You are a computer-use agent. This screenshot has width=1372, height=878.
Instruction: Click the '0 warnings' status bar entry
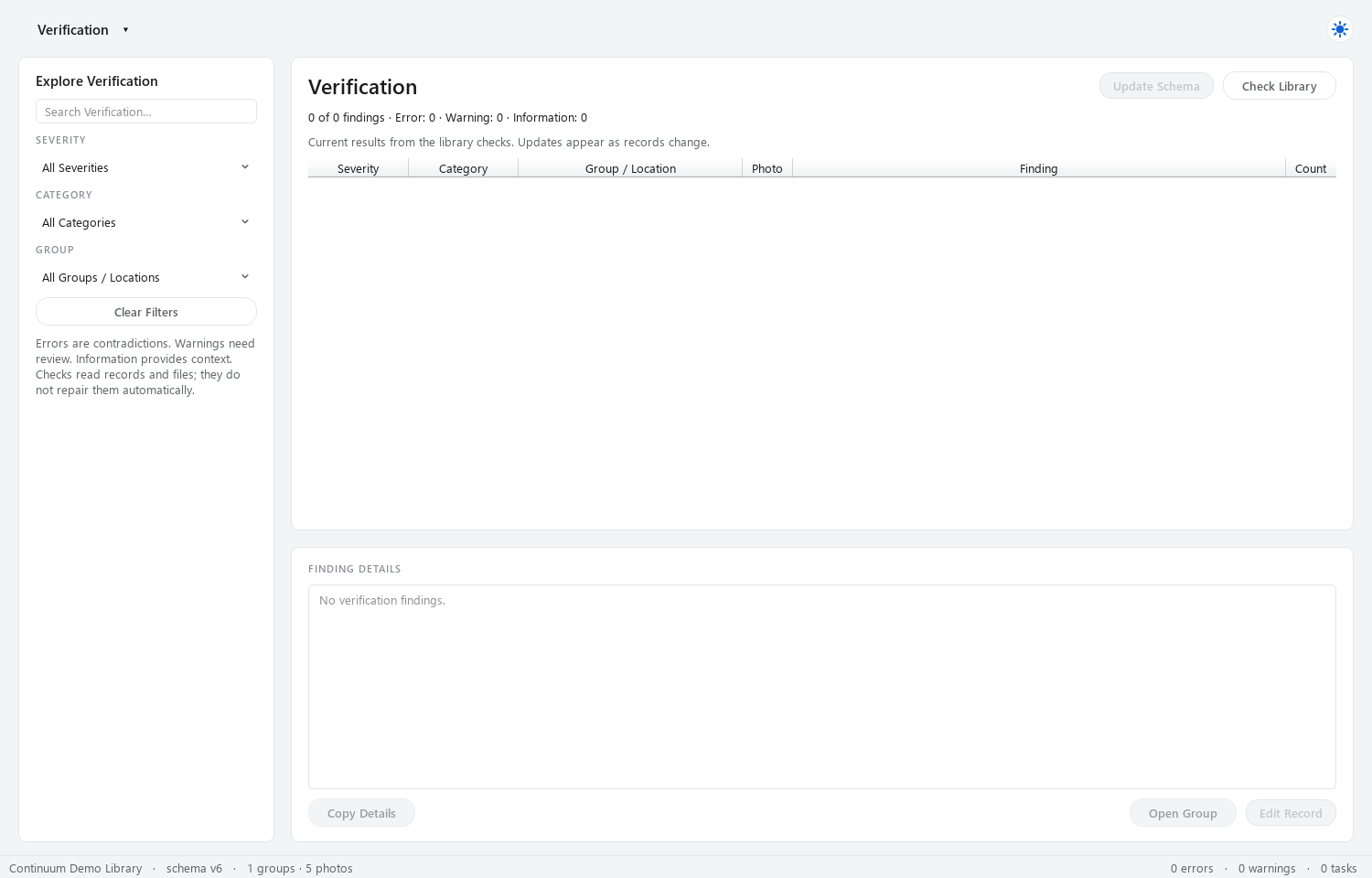click(x=1267, y=868)
